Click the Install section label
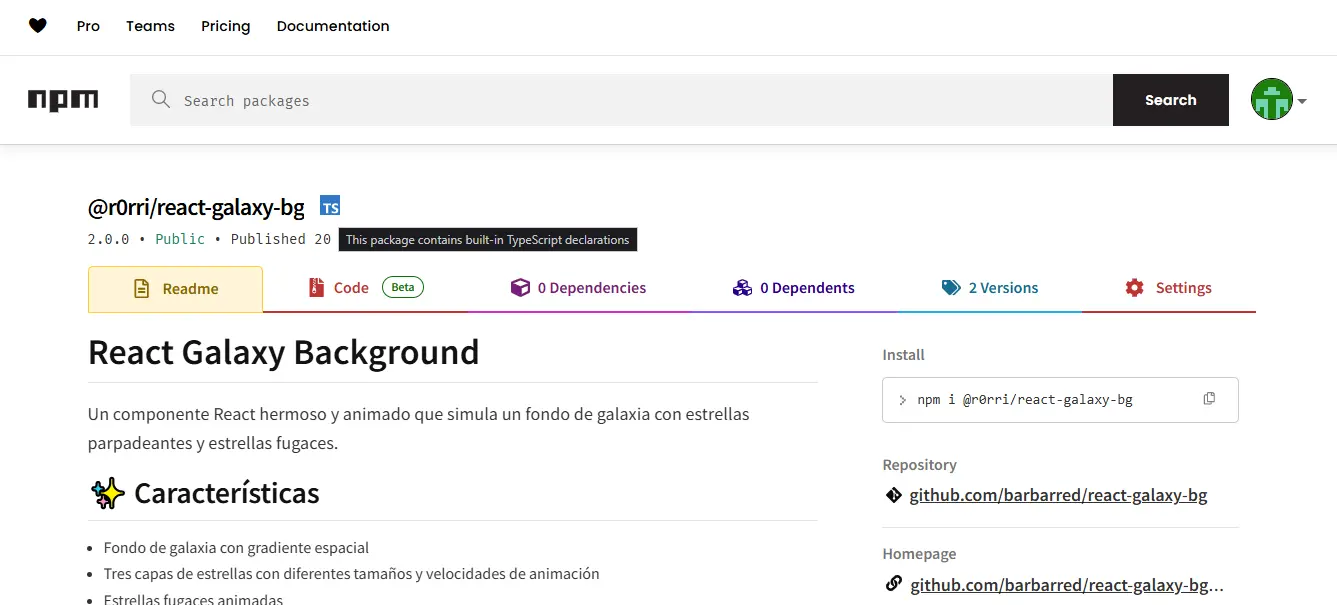This screenshot has width=1337, height=605. click(903, 355)
